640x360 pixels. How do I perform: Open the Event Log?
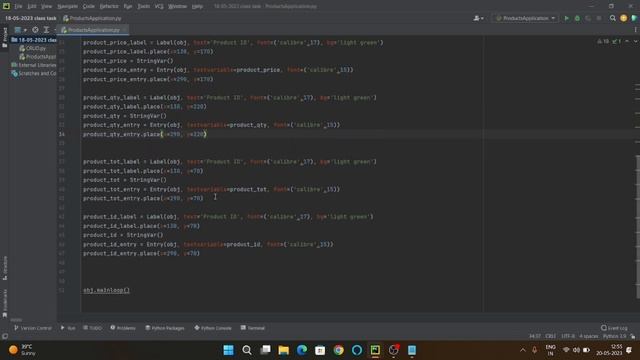(614, 328)
